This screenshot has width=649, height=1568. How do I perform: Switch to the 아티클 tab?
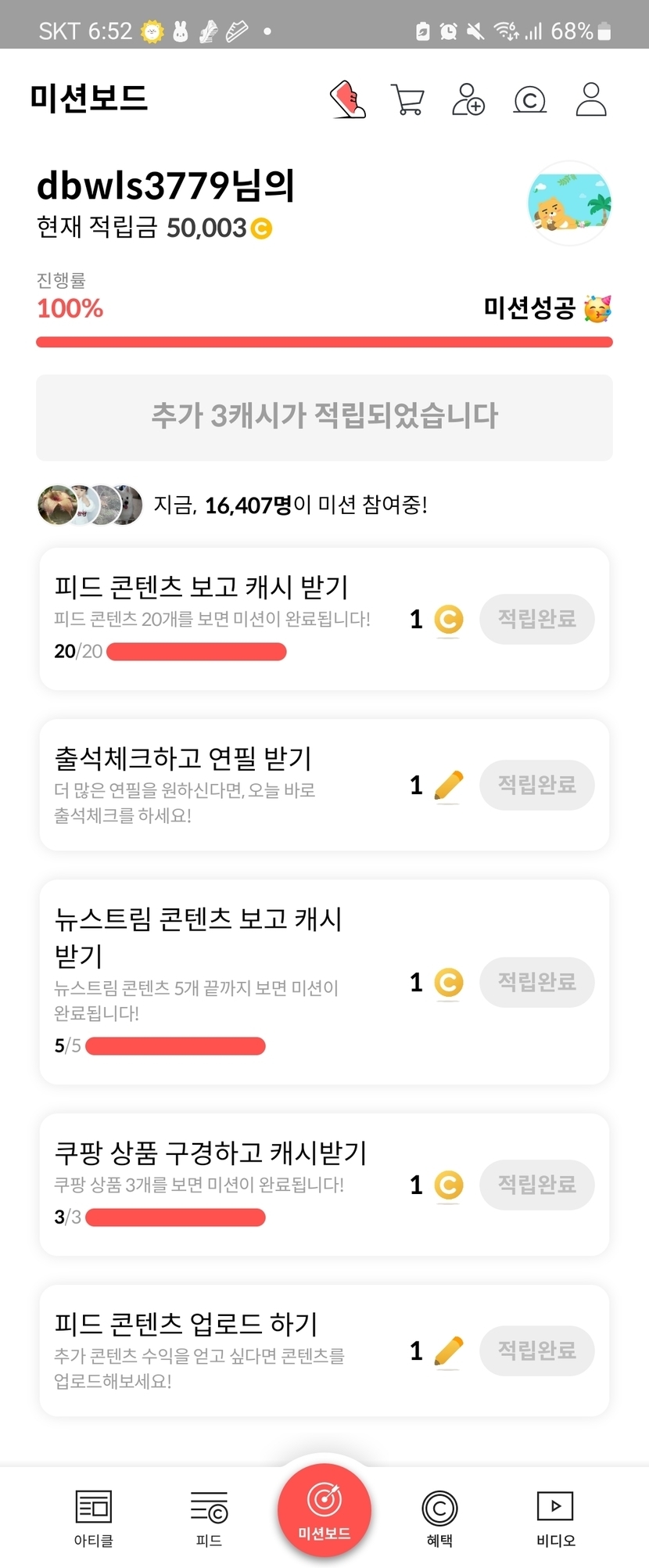94,1518
